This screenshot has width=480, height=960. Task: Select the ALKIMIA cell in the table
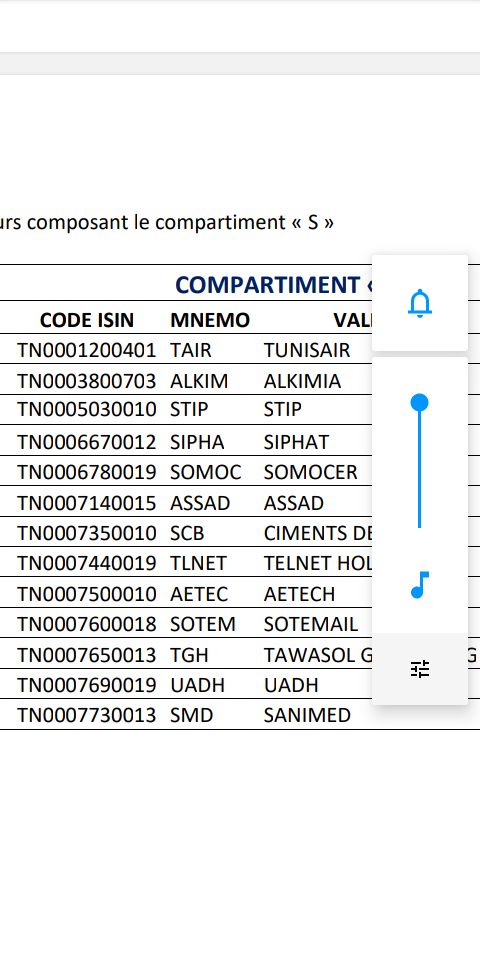point(302,381)
